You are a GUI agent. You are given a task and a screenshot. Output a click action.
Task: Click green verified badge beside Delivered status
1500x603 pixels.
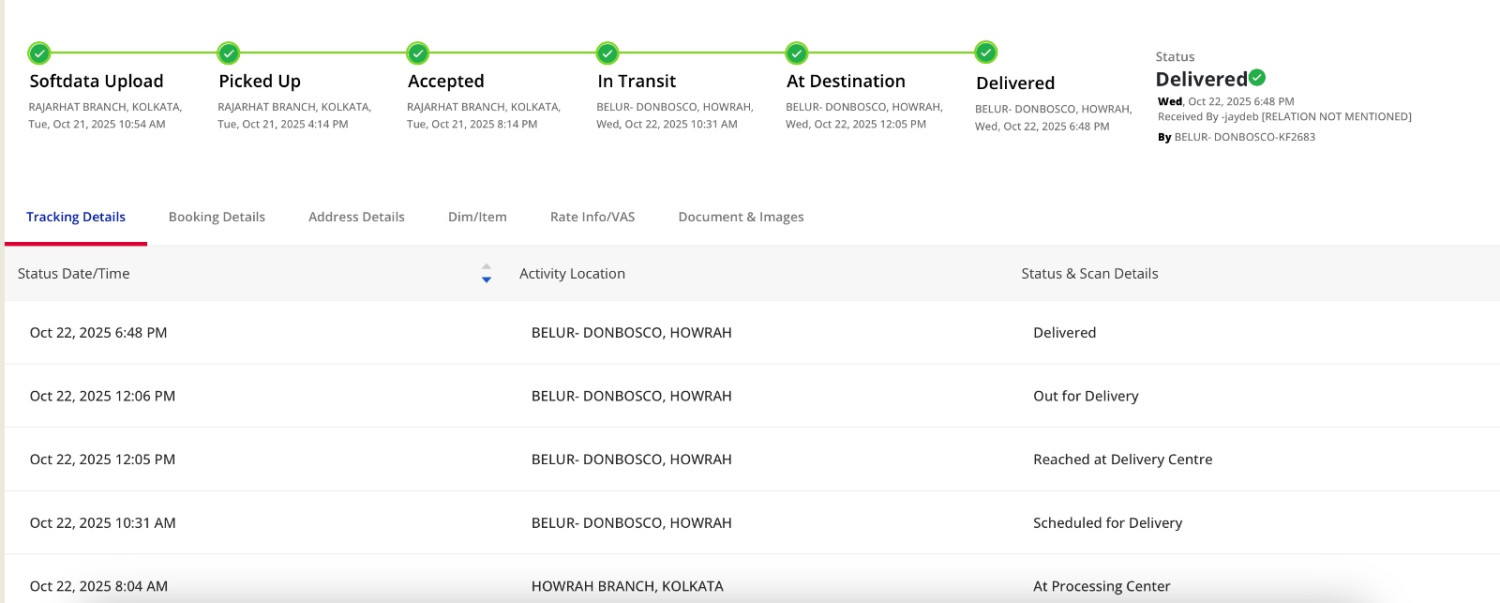[1257, 78]
